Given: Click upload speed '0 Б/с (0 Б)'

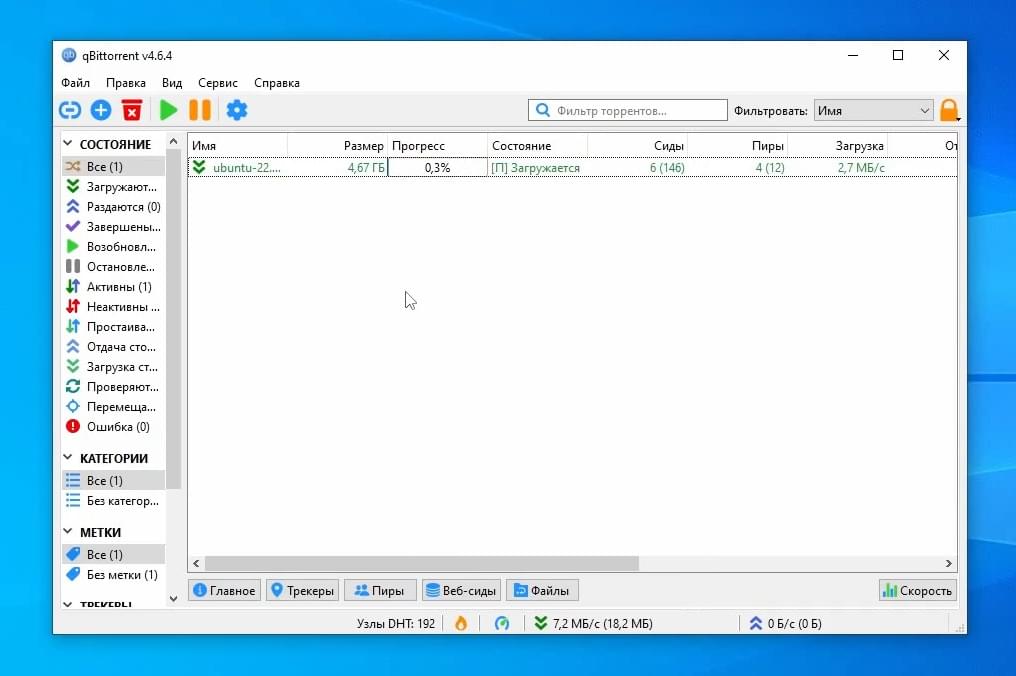Looking at the screenshot, I should [785, 624].
